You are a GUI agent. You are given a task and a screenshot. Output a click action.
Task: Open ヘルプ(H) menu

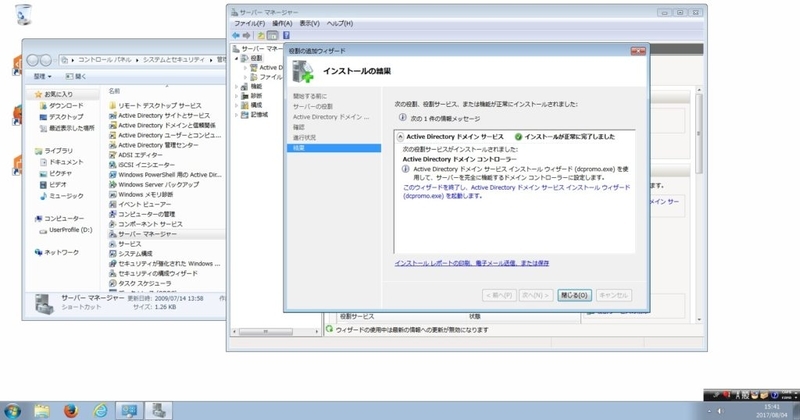pyautogui.click(x=340, y=23)
